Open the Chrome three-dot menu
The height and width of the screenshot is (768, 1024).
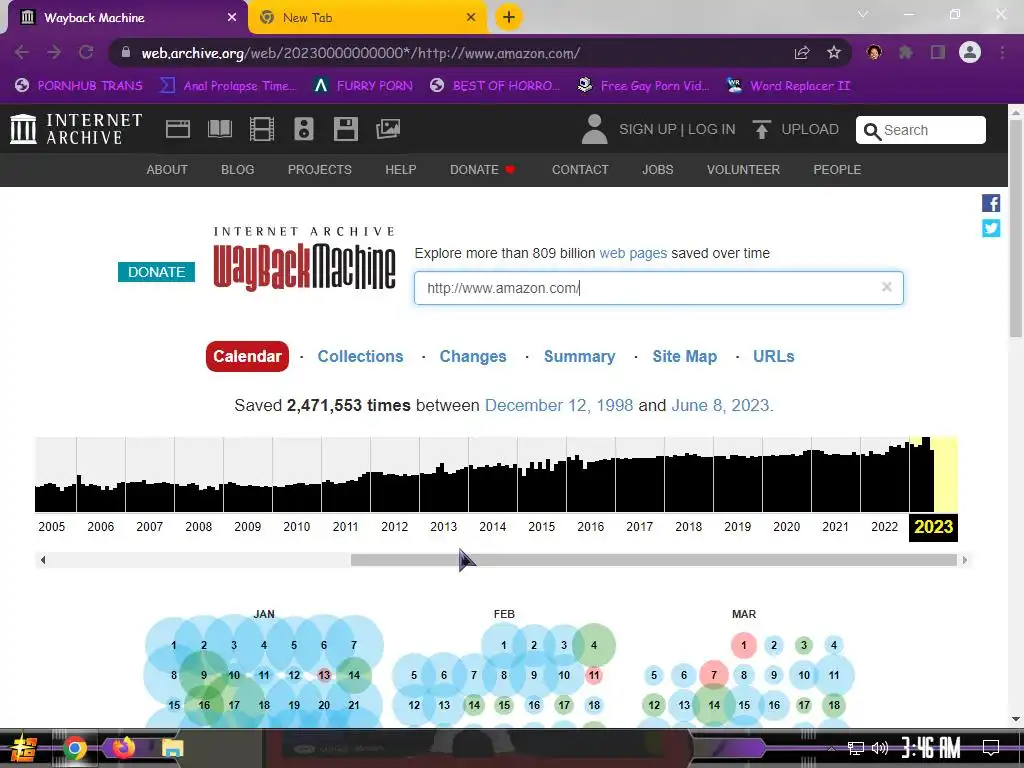pos(1002,52)
